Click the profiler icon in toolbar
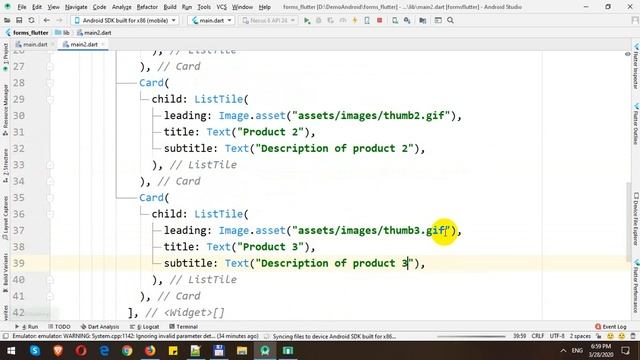The width and height of the screenshot is (640, 360). [x=343, y=20]
